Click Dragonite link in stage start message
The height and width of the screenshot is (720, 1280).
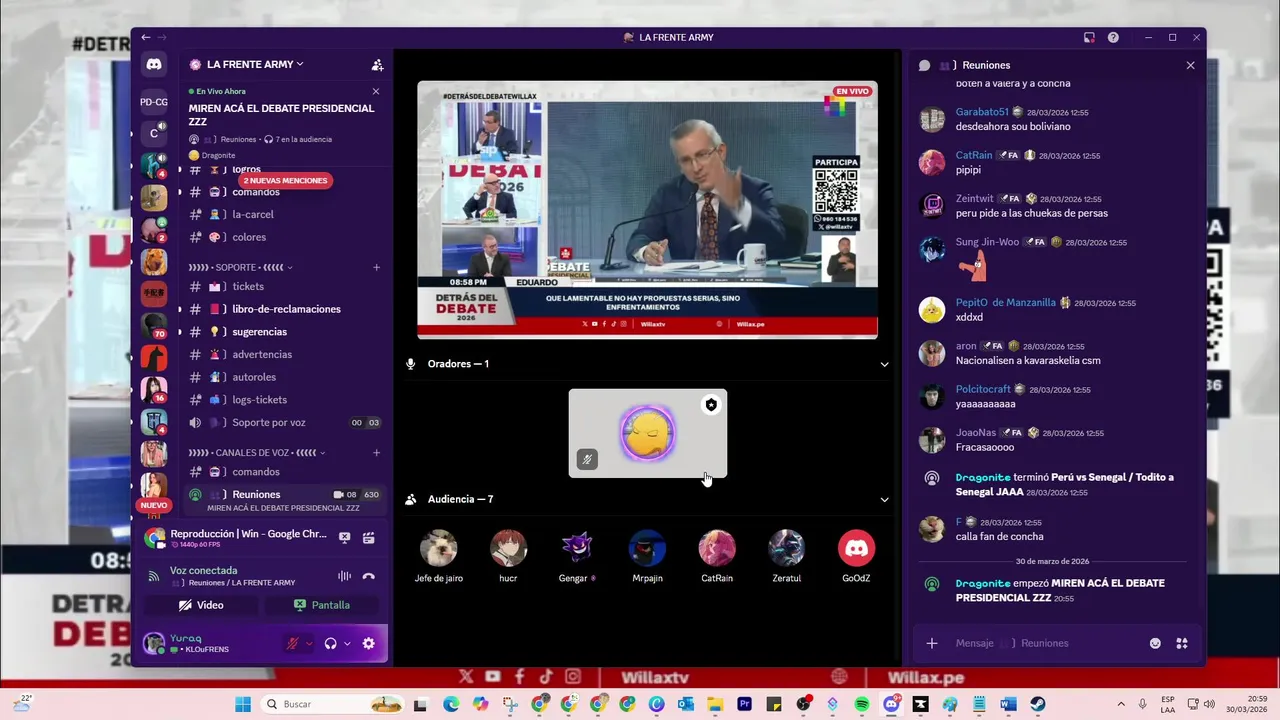(983, 583)
